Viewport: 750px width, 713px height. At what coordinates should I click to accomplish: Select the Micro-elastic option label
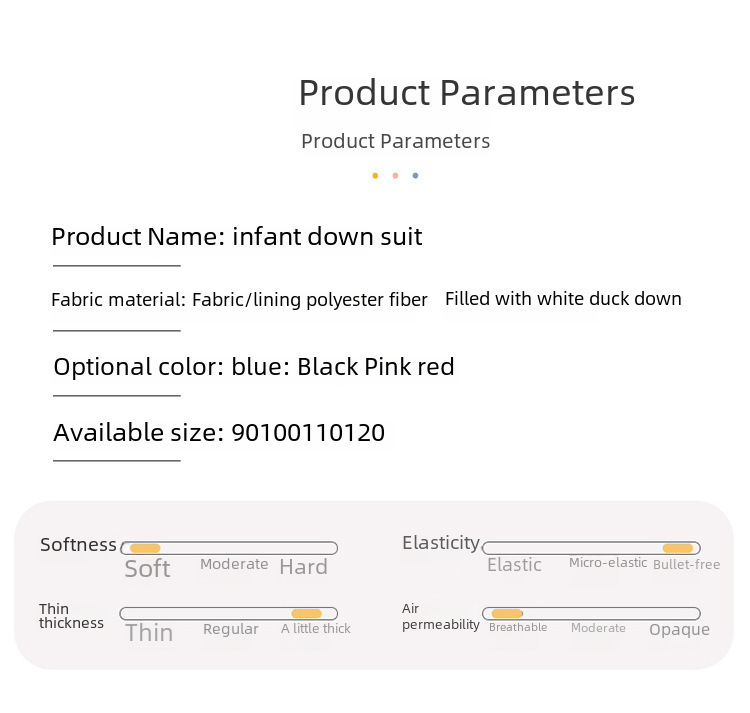pos(608,563)
